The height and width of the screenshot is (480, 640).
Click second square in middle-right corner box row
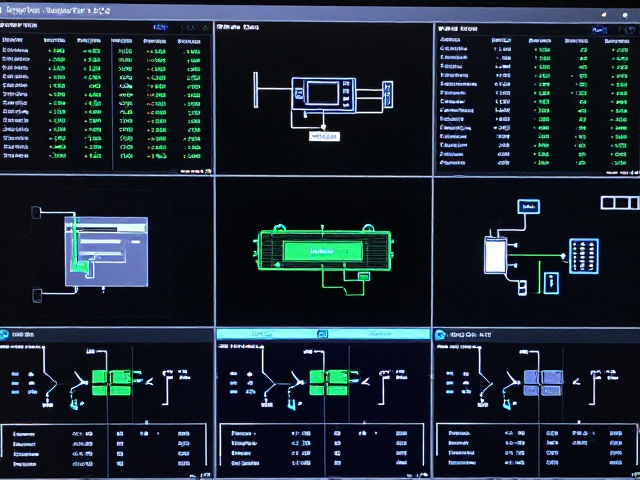622,203
